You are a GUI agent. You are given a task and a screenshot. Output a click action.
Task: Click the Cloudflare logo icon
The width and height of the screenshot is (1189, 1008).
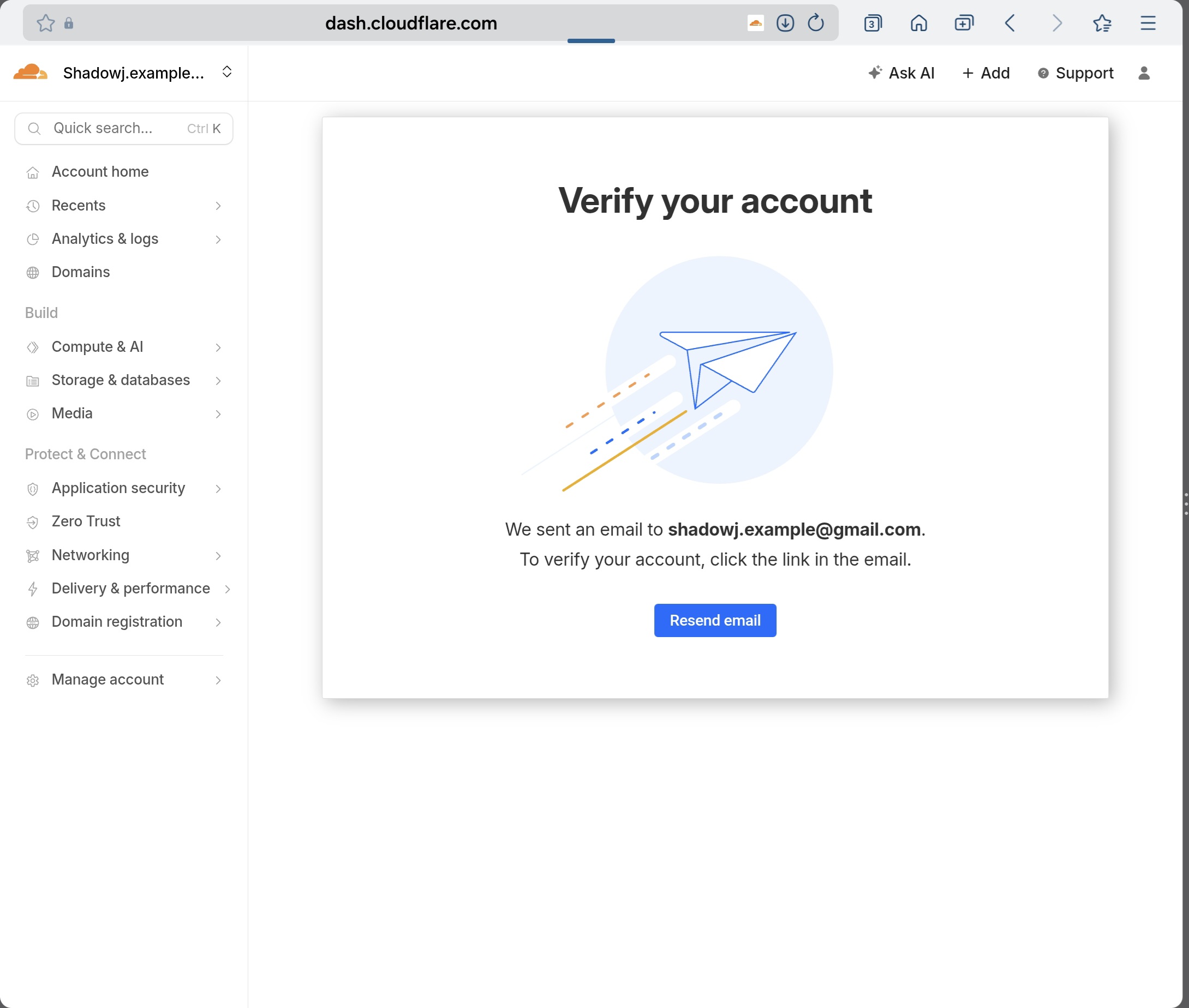pyautogui.click(x=31, y=73)
